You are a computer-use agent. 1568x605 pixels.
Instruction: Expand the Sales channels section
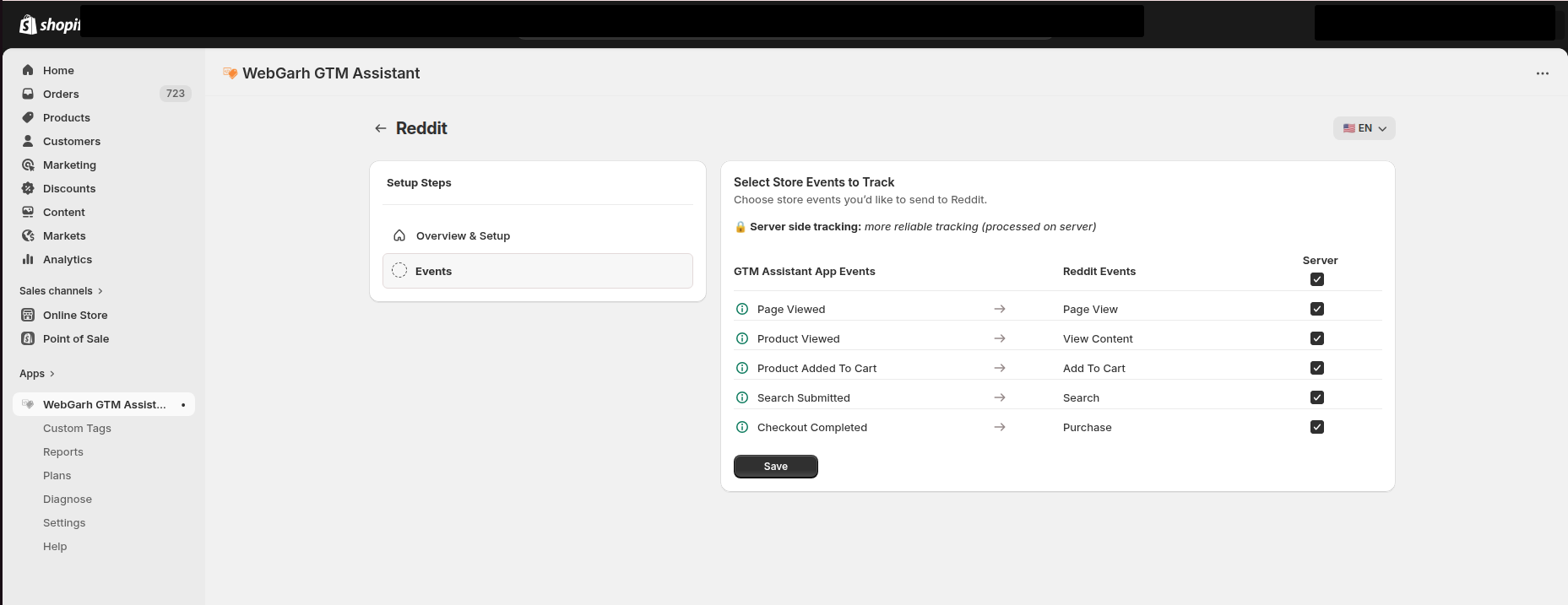(61, 291)
